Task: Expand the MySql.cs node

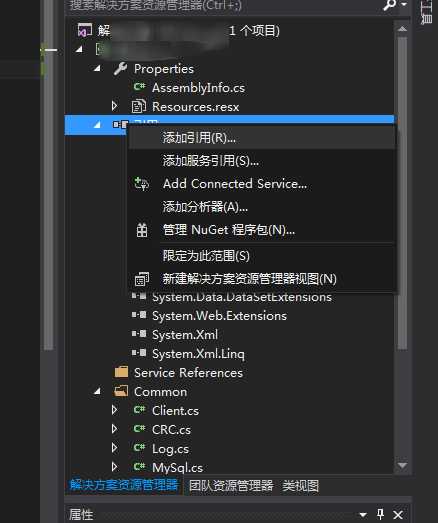Action: 114,467
